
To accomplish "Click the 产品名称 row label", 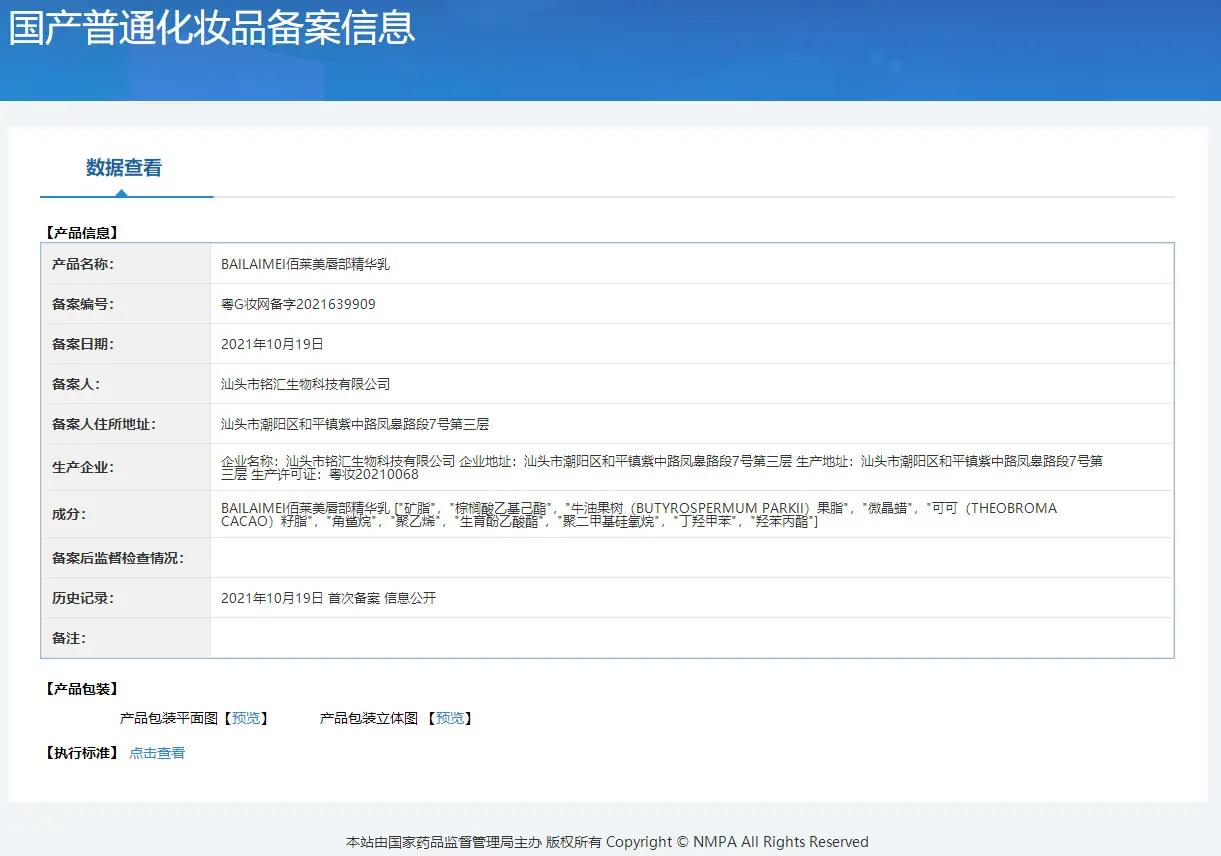I will [83, 264].
